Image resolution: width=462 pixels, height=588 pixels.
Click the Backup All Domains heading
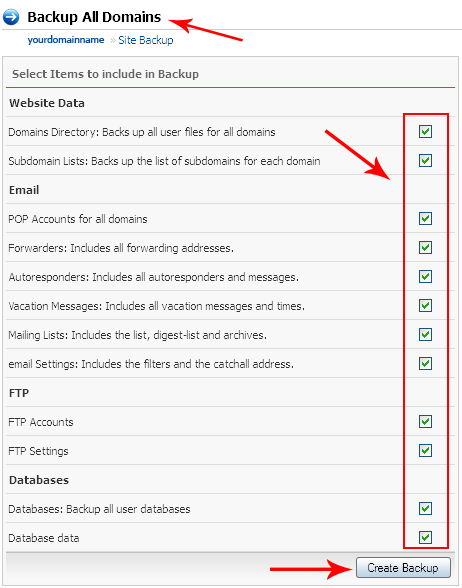coord(94,17)
